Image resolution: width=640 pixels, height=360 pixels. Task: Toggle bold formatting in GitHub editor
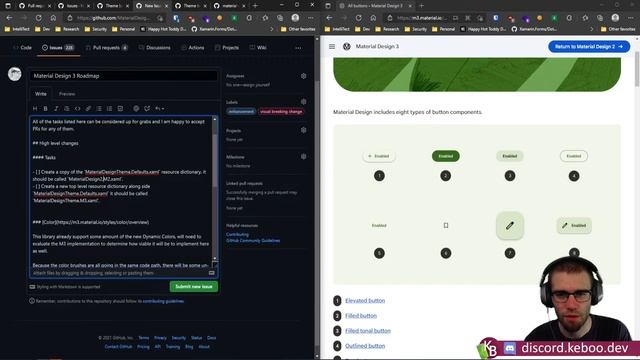coord(45,109)
